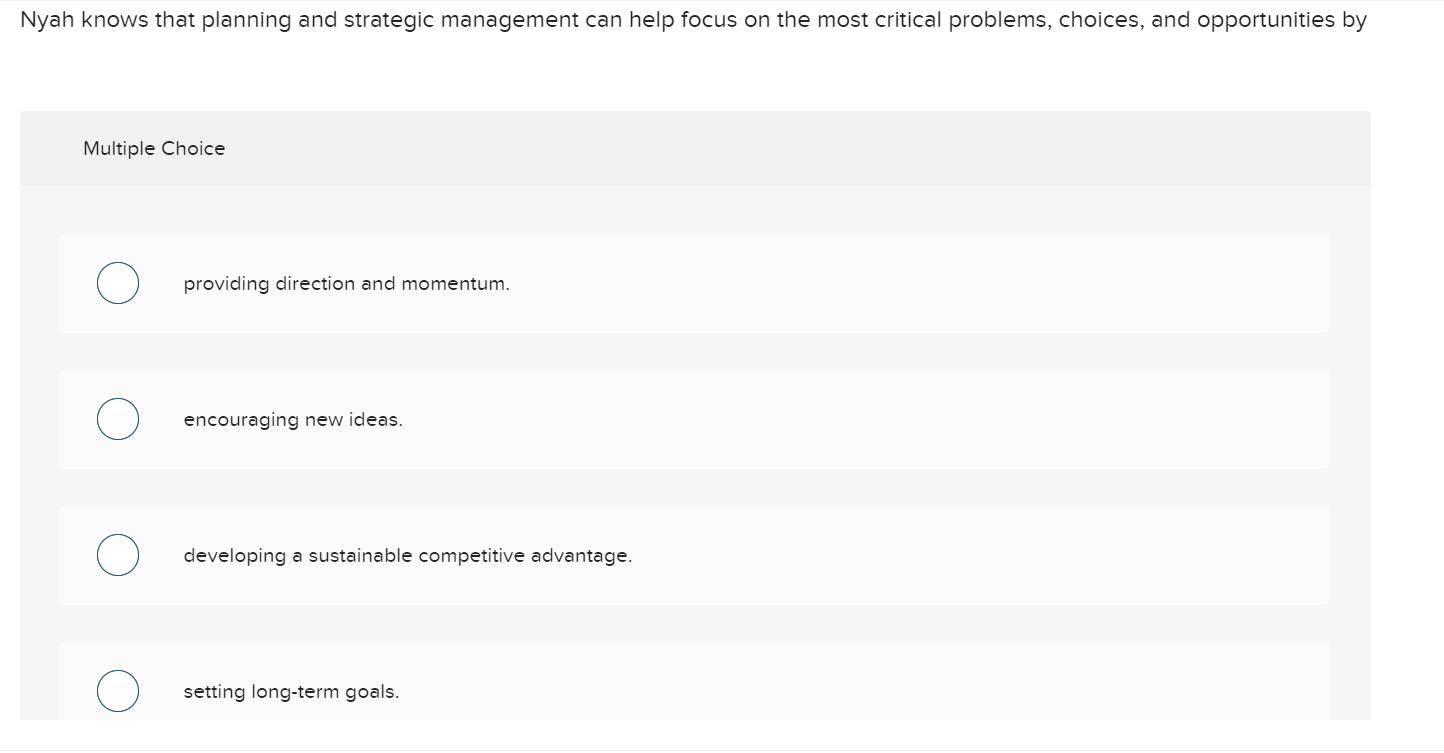Click the 'Multiple Choice' header label

click(x=153, y=148)
